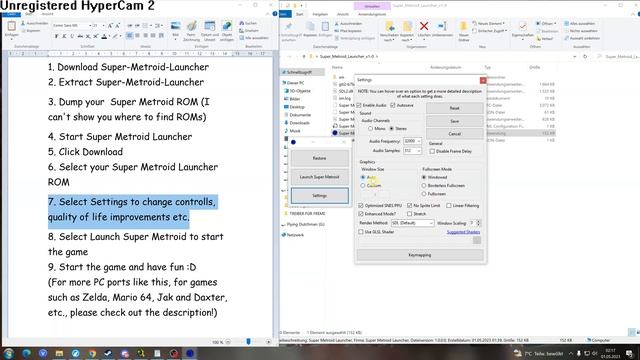Adjust WordPad zoom slider
640x360 pixels.
[248, 342]
